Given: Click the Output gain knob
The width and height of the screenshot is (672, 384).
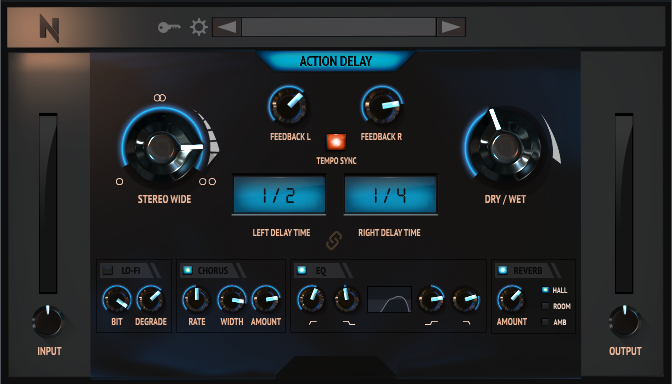Looking at the screenshot, I should point(624,321).
